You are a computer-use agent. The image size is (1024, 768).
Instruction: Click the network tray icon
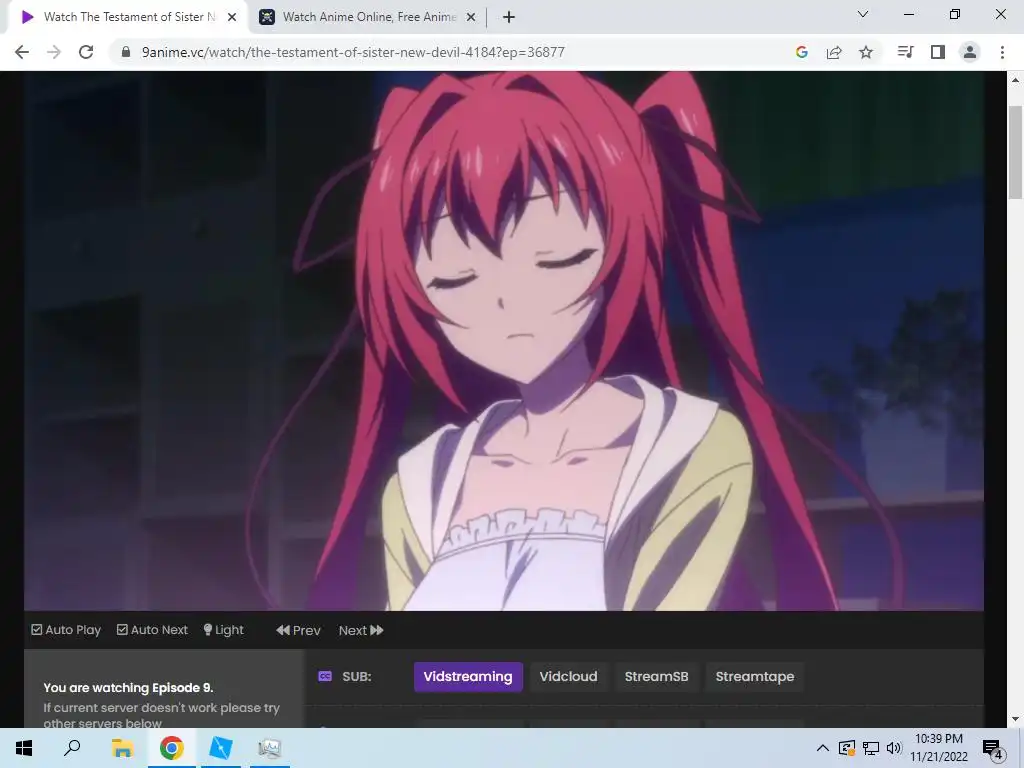(871, 748)
